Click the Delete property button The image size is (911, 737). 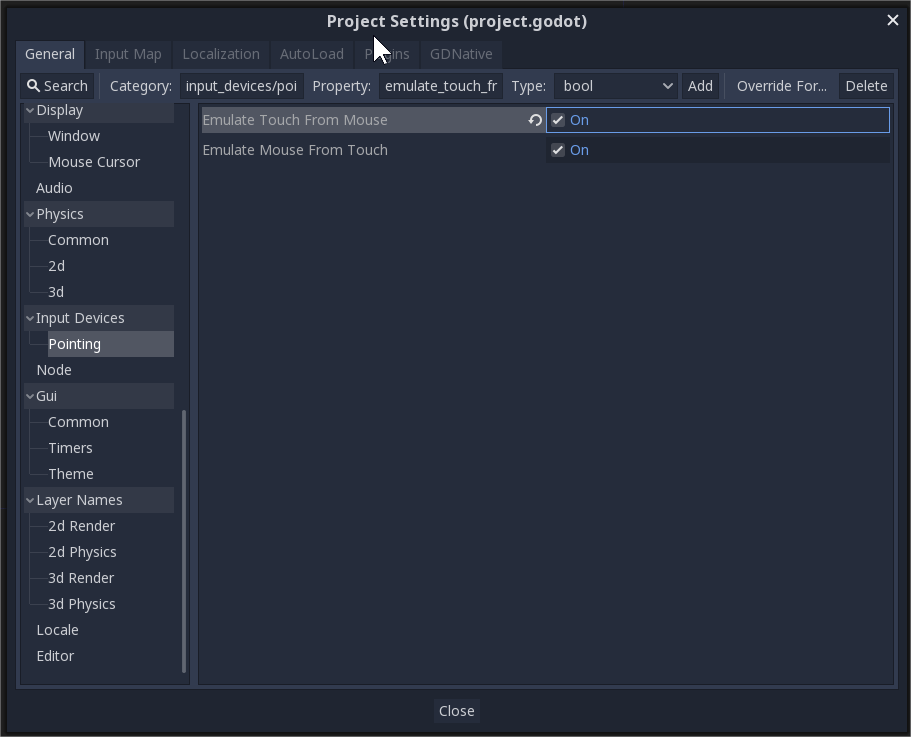[x=866, y=86]
